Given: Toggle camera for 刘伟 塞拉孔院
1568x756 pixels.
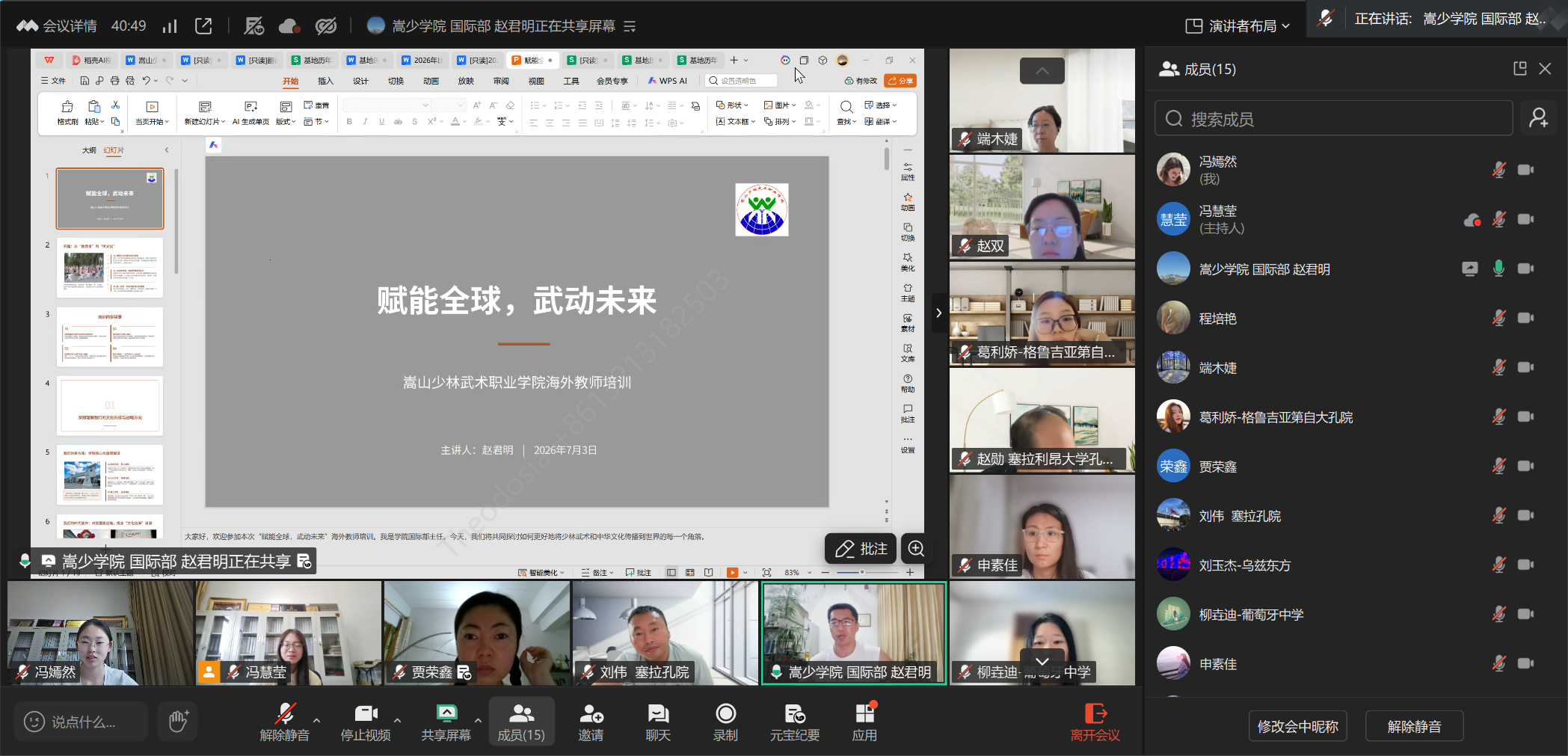Looking at the screenshot, I should tap(1525, 515).
